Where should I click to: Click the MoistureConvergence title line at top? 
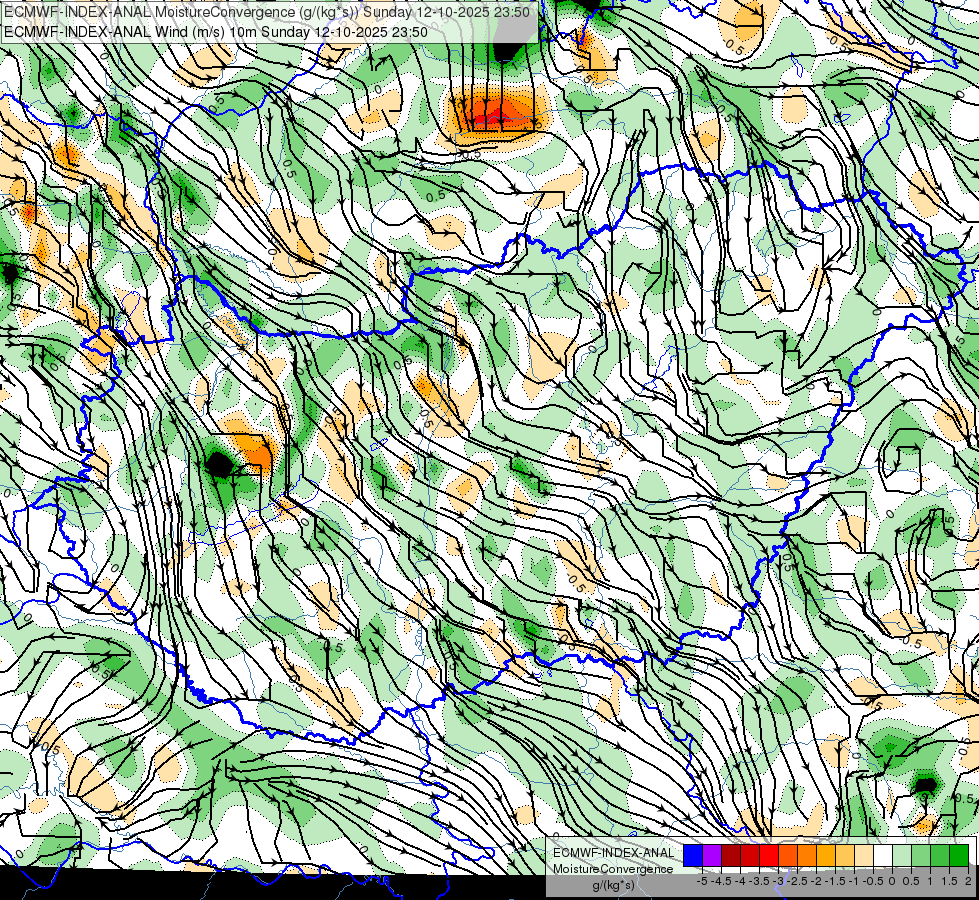coord(267,12)
